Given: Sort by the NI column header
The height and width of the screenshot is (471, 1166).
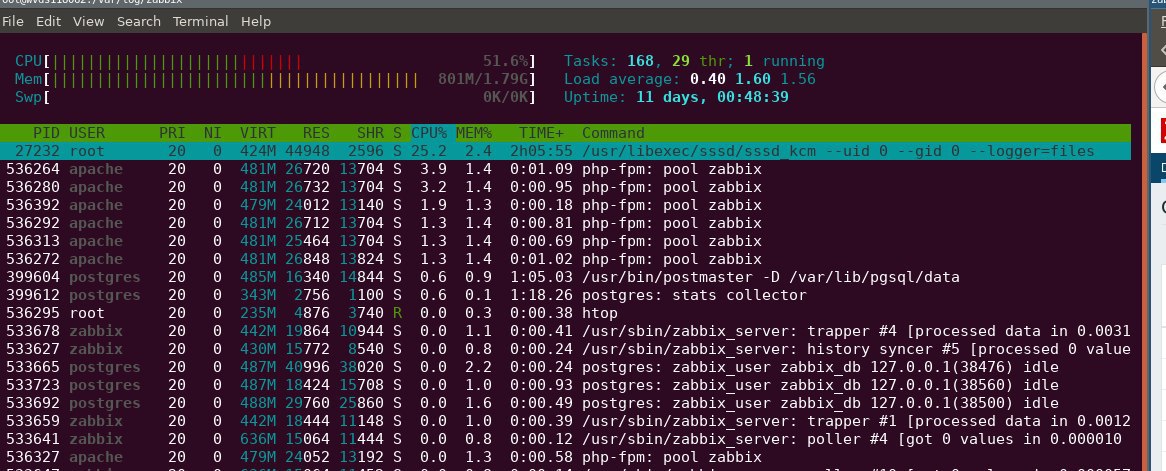Looking at the screenshot, I should (x=213, y=133).
